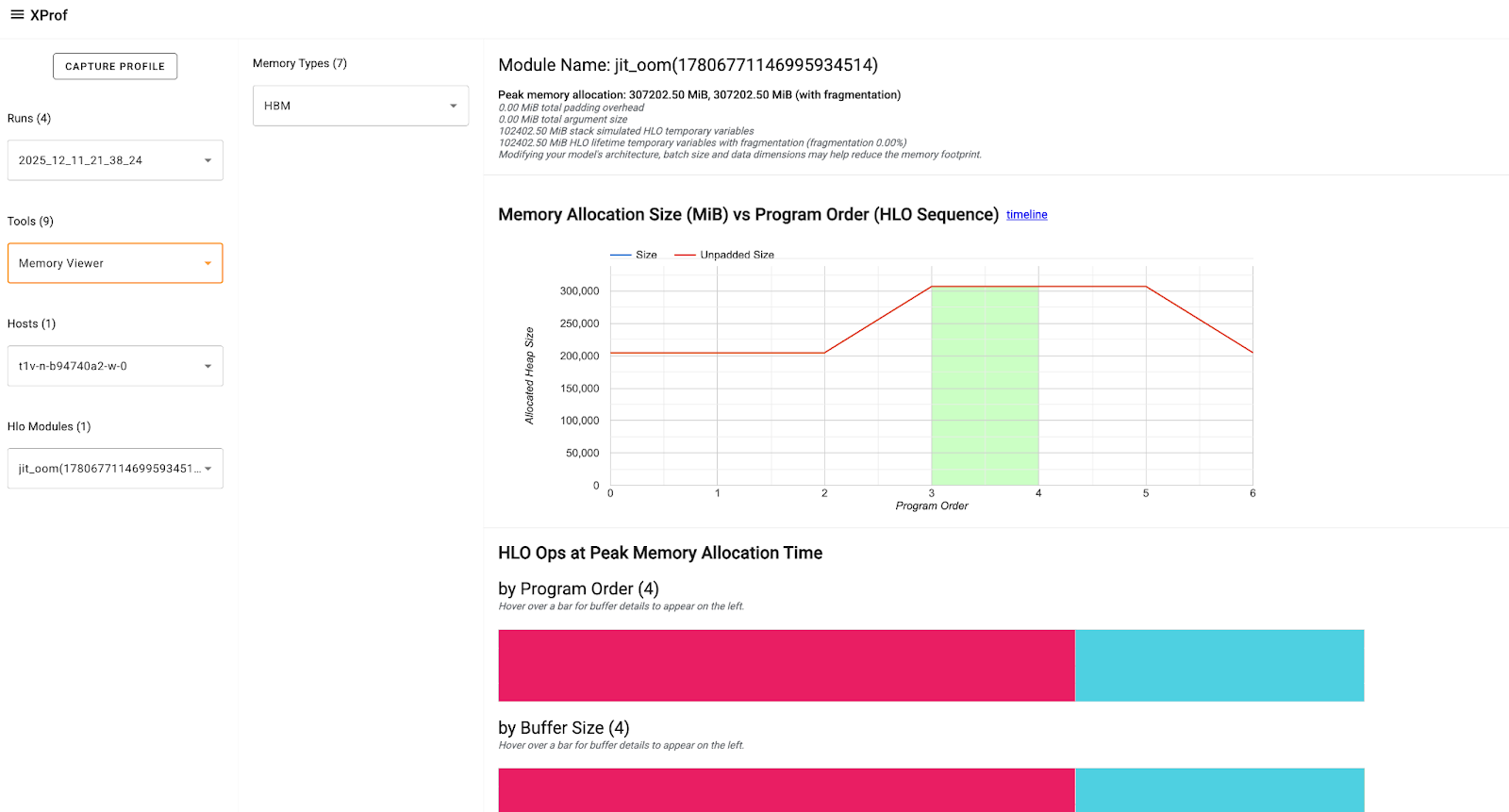Open the Runs dropdown showing 2025_12_11_21_38_24
The height and width of the screenshot is (812, 1509).
[x=115, y=160]
